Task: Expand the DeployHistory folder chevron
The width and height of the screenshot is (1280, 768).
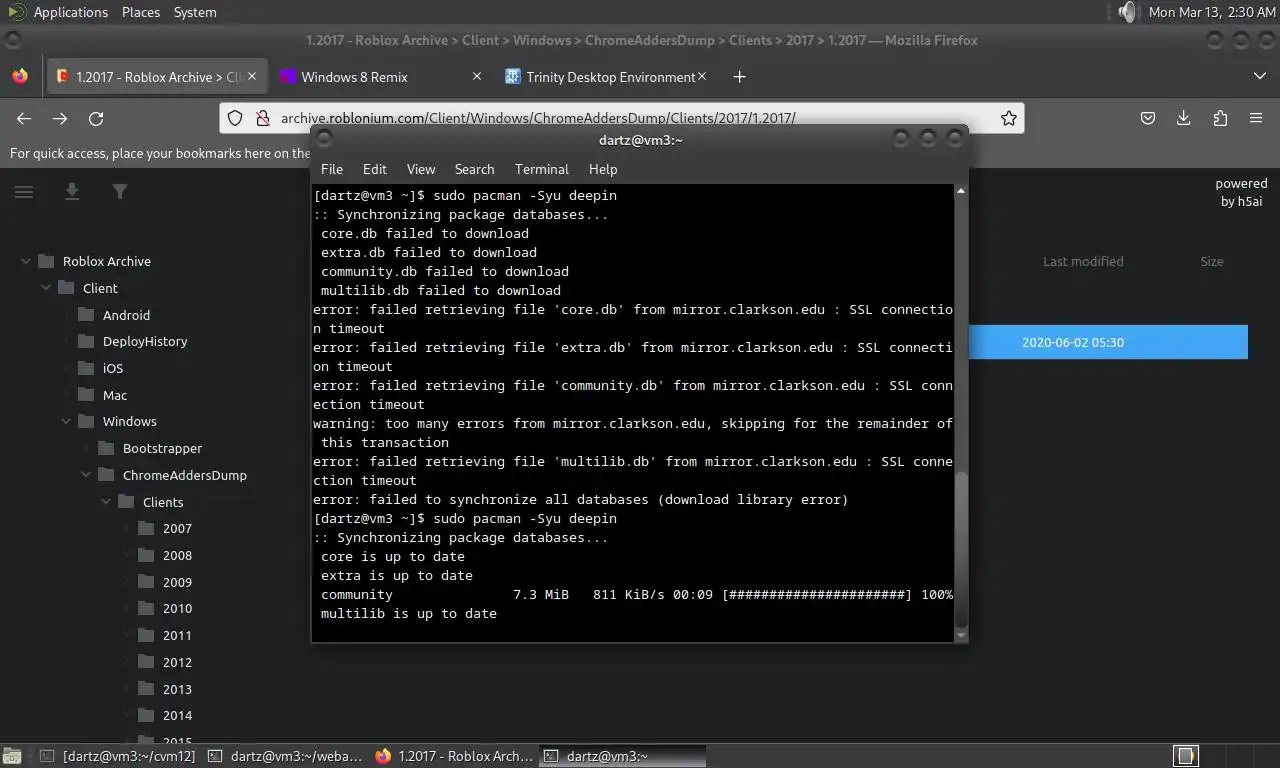Action: click(x=66, y=341)
